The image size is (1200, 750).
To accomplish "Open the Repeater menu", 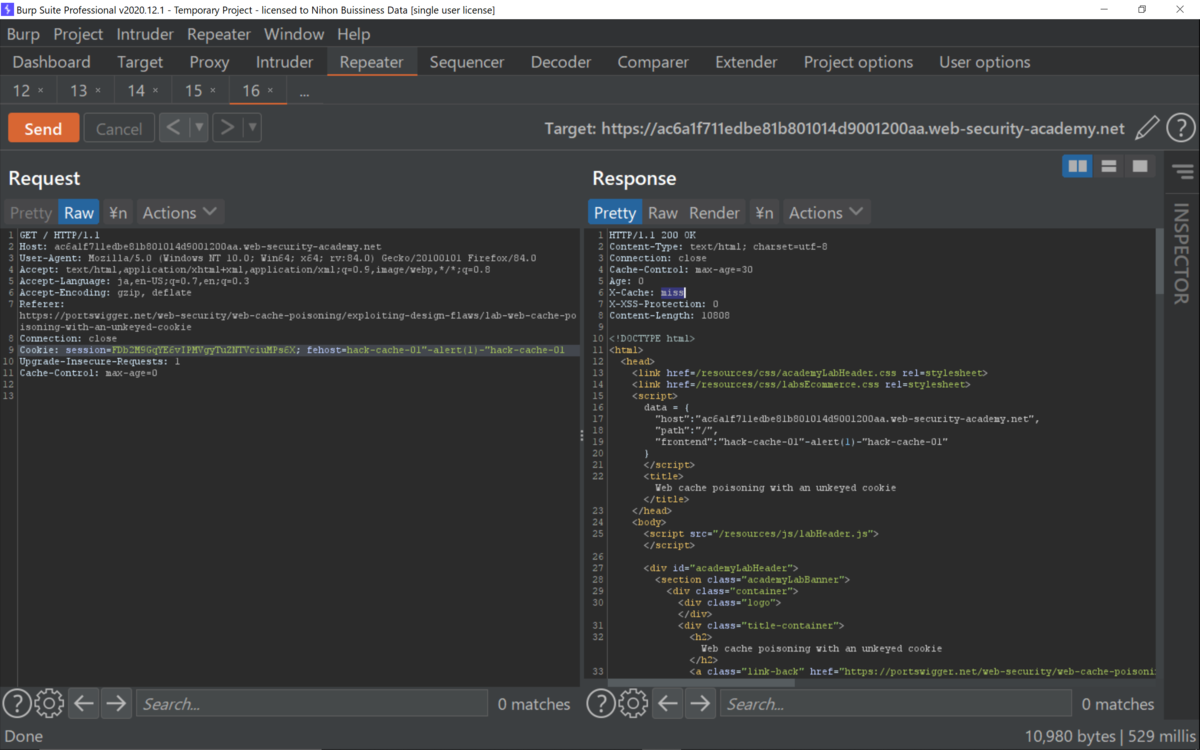I will coord(219,34).
